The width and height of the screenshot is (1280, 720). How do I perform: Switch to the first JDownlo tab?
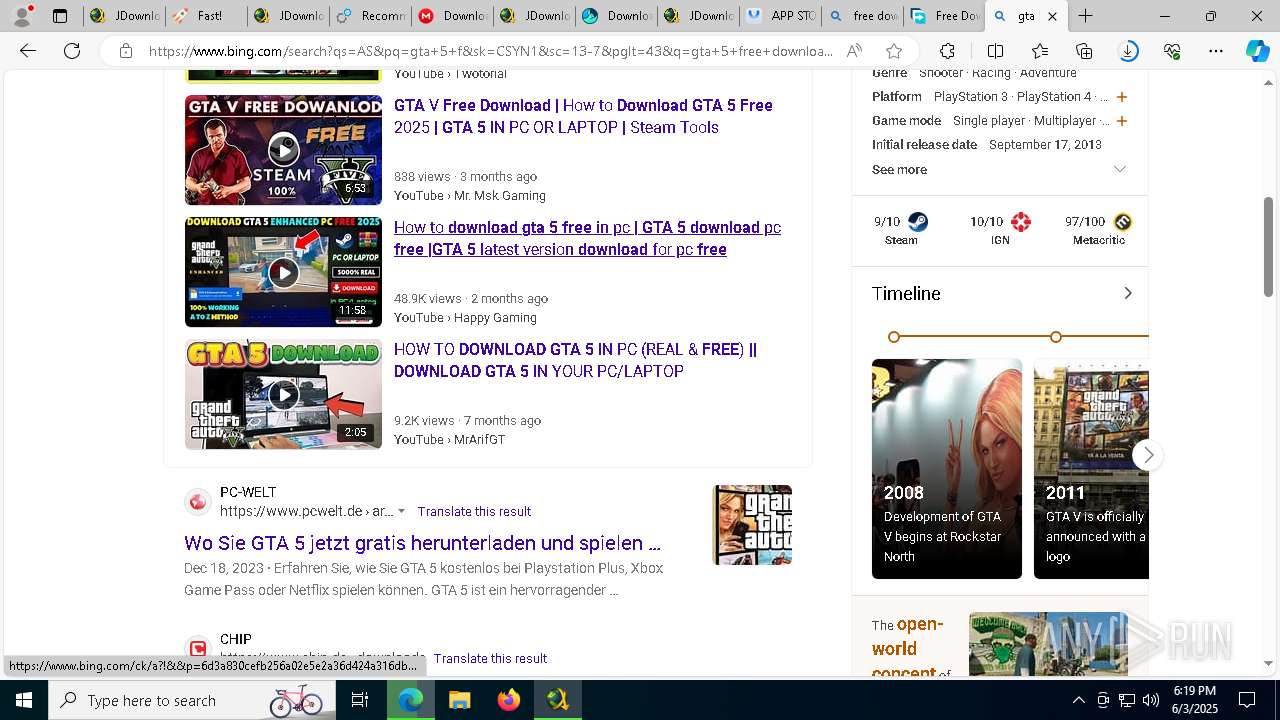pyautogui.click(x=124, y=16)
